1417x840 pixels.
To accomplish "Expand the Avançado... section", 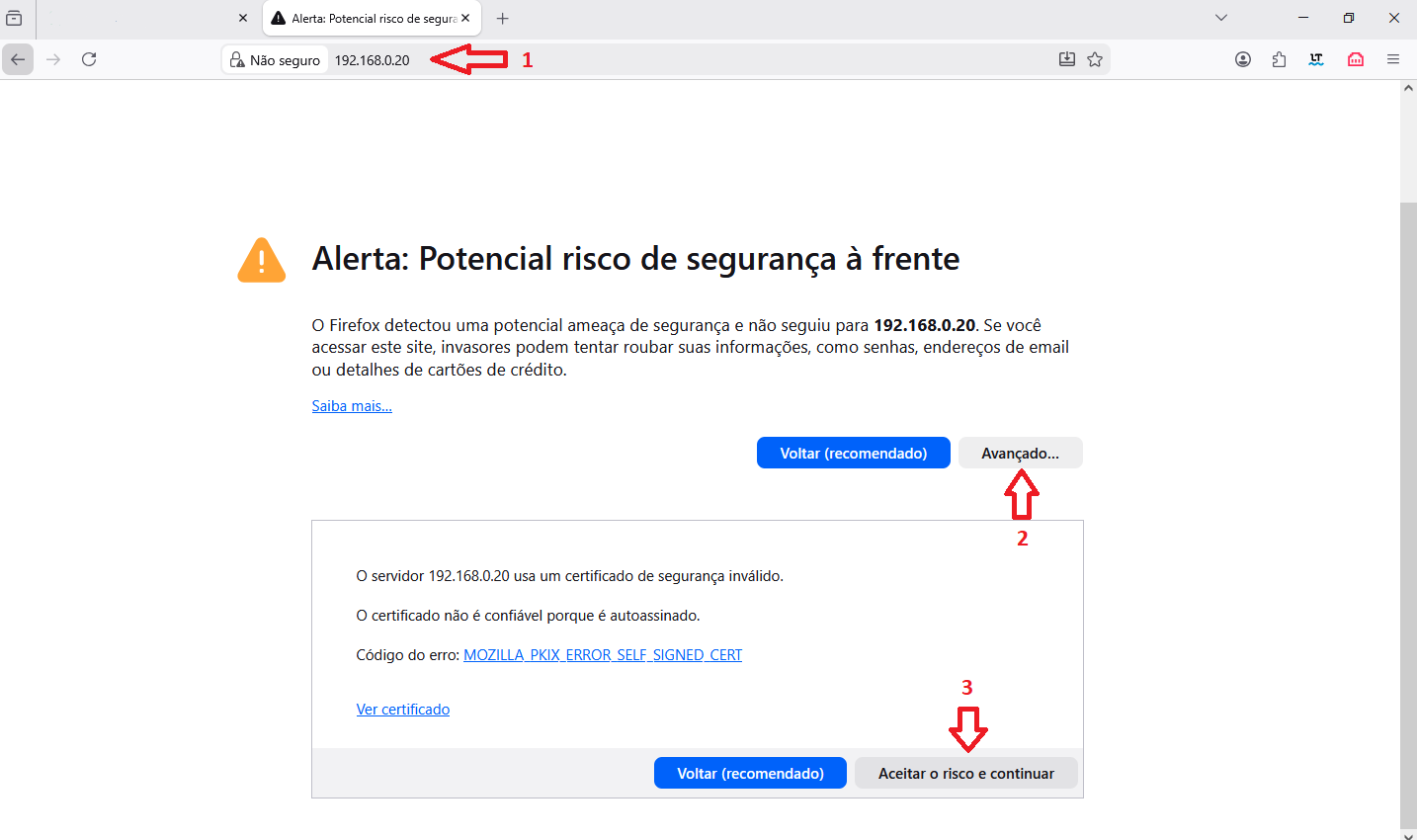I will click(1020, 453).
